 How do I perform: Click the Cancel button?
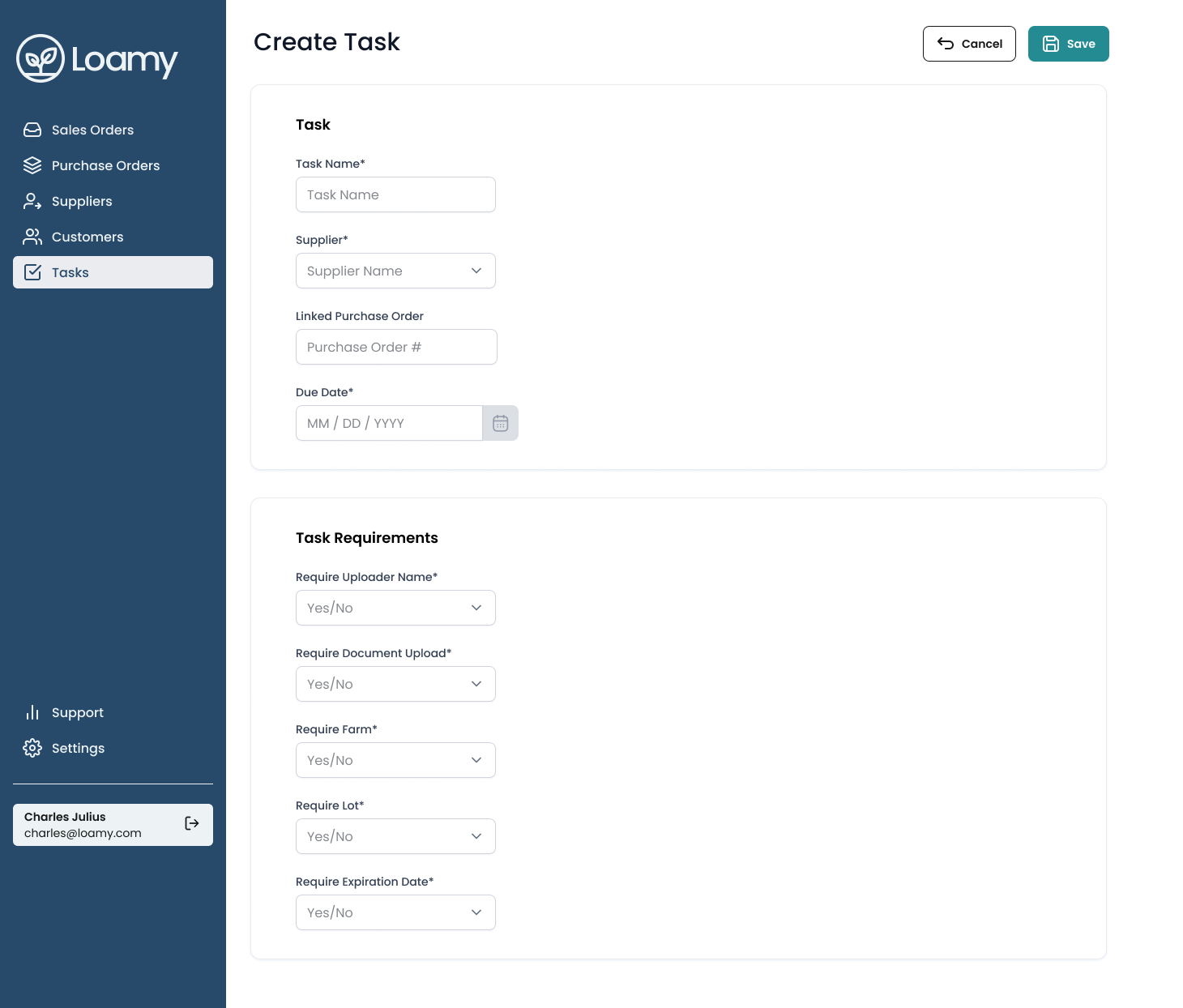(x=969, y=44)
